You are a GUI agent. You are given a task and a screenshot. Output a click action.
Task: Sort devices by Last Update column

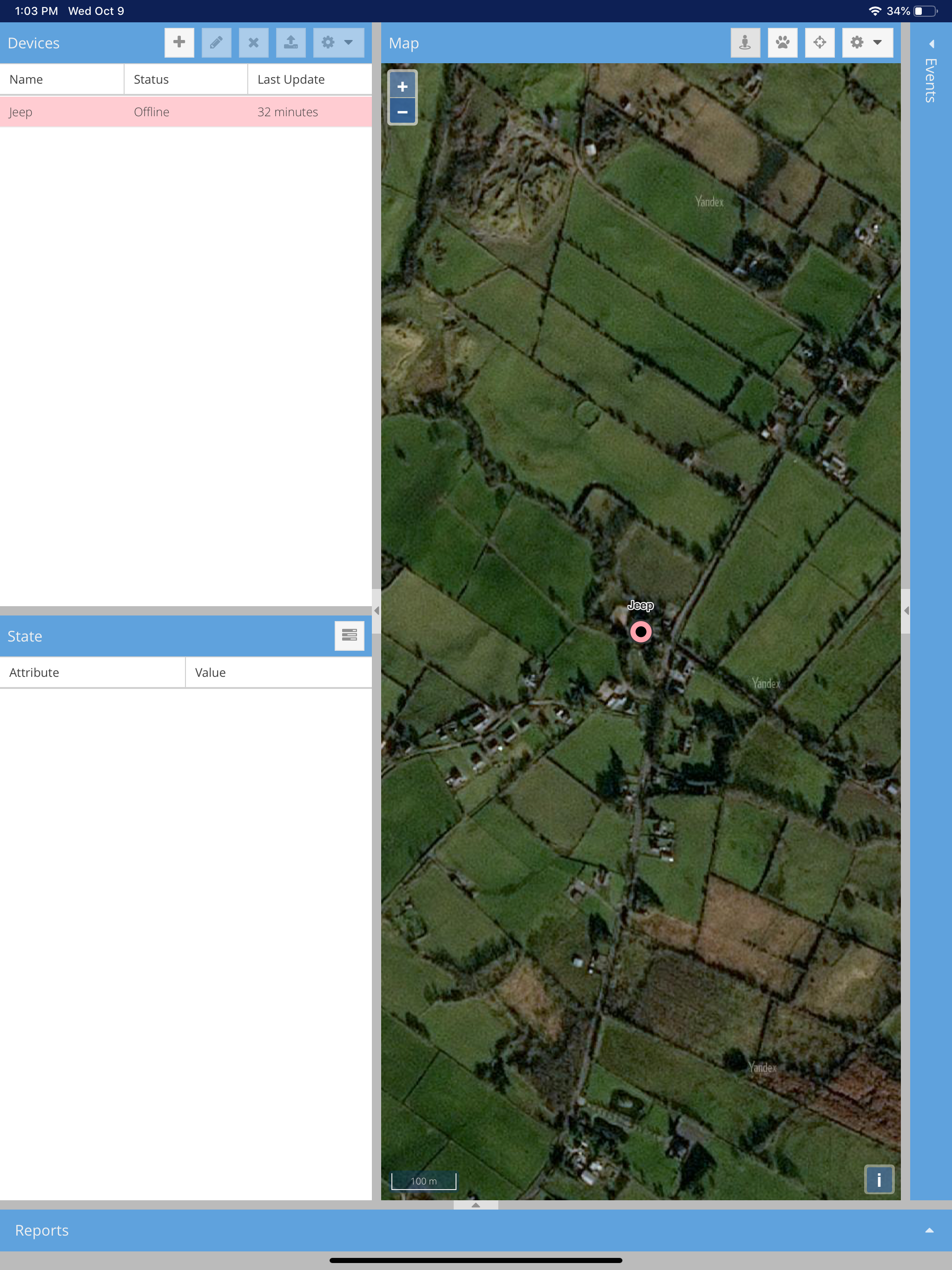pos(310,79)
